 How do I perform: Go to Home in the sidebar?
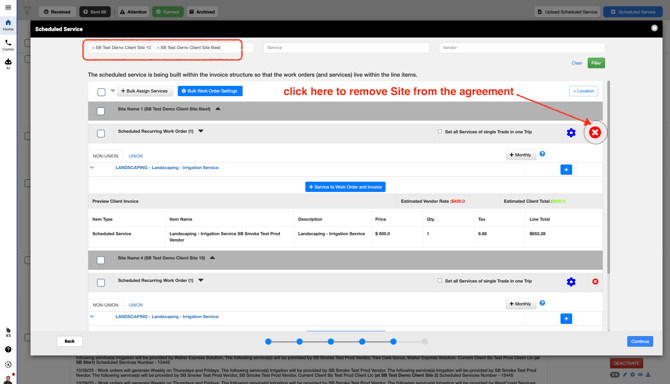click(8, 25)
